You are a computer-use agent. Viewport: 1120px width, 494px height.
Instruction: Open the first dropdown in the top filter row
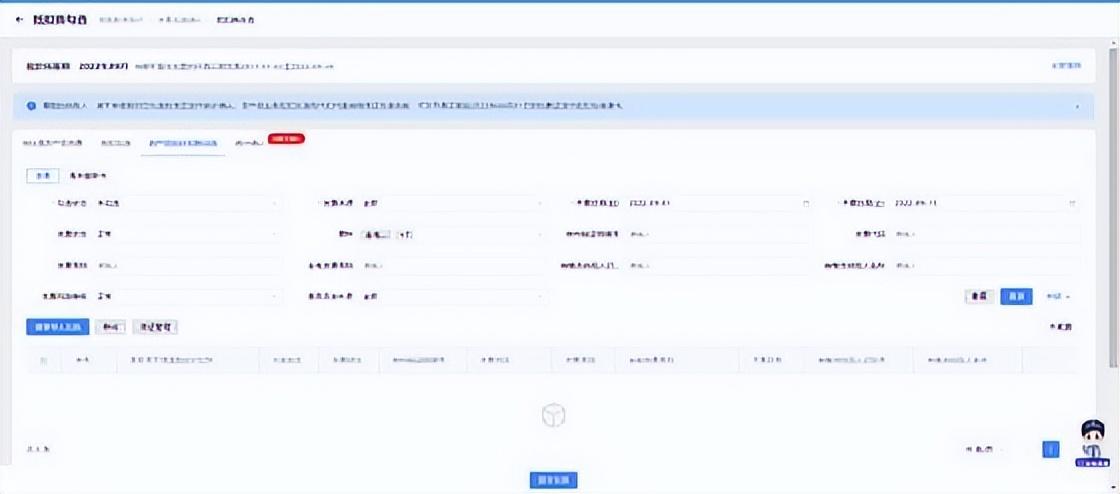click(187, 203)
